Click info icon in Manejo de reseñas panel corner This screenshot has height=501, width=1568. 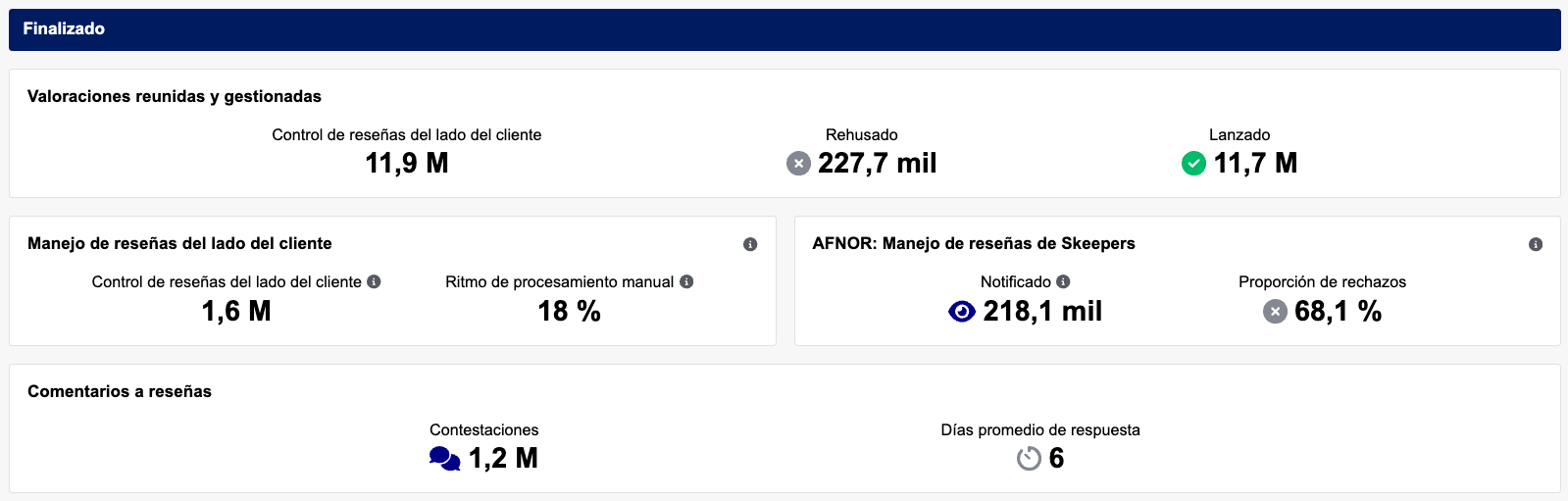tap(750, 244)
